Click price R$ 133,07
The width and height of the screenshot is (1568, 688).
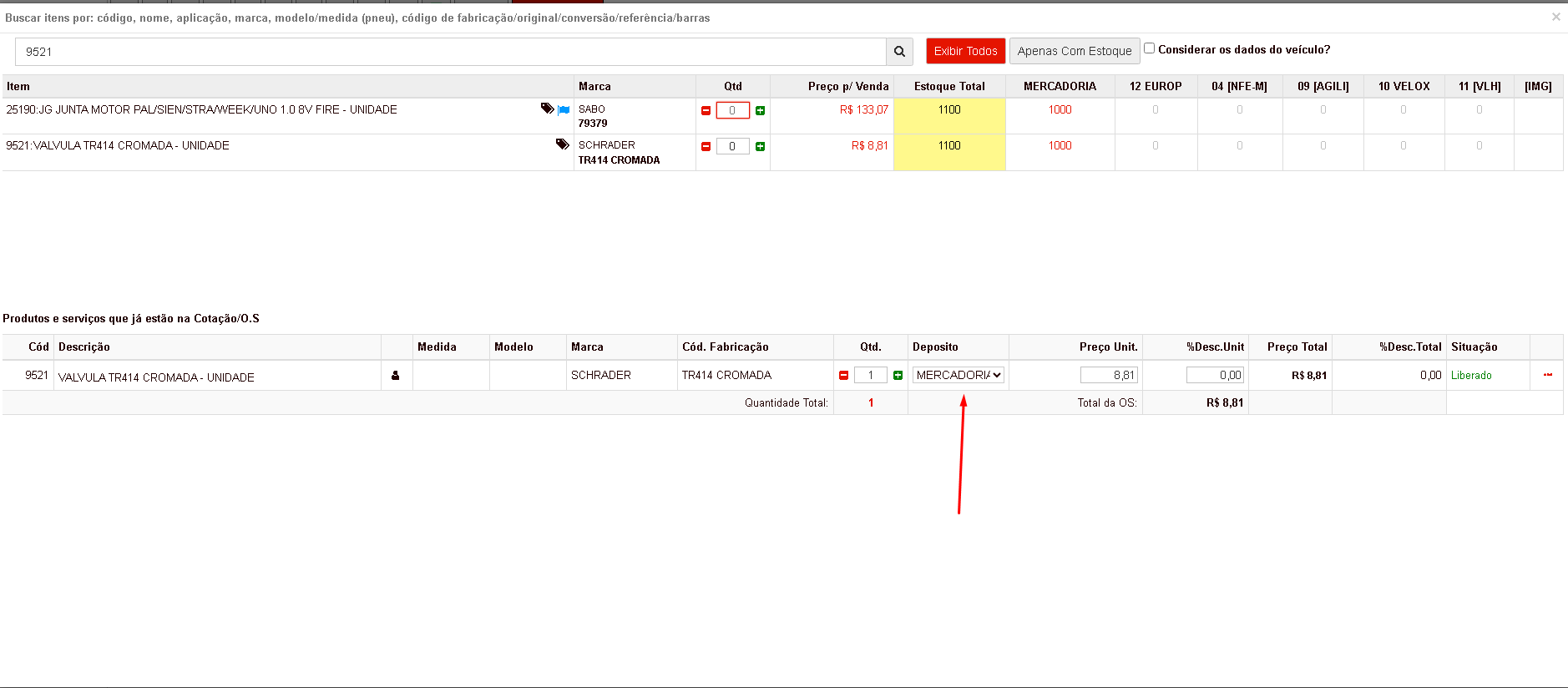click(x=864, y=109)
